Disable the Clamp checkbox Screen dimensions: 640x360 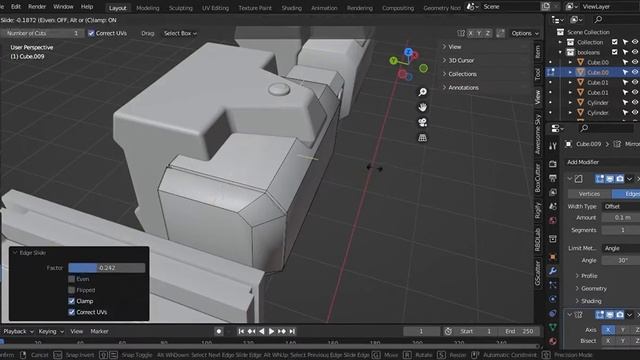point(71,301)
